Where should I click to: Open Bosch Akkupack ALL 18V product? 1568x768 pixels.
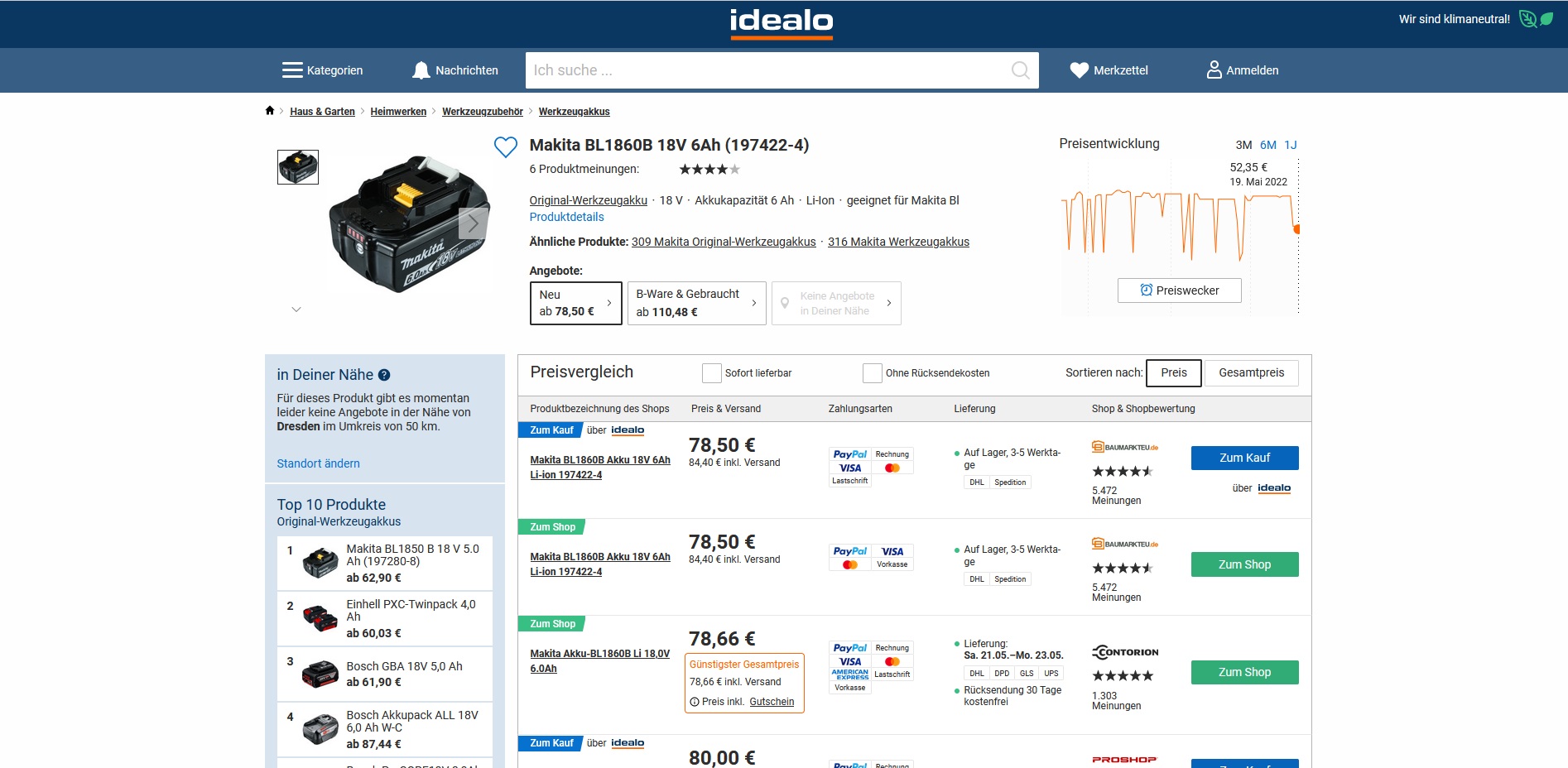[384, 729]
